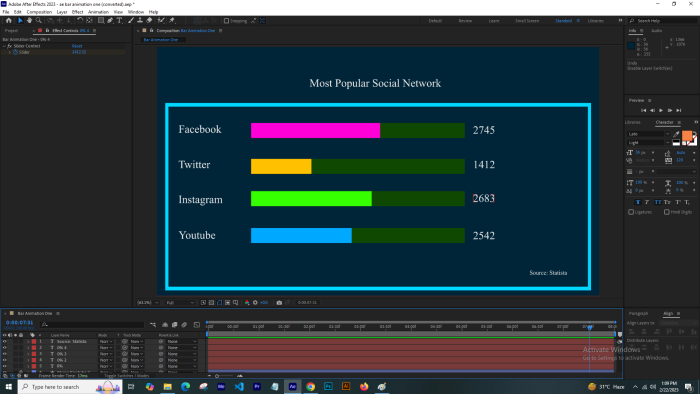700x394 pixels.
Task: Open the Full resolution dropdown
Action: [x=180, y=303]
